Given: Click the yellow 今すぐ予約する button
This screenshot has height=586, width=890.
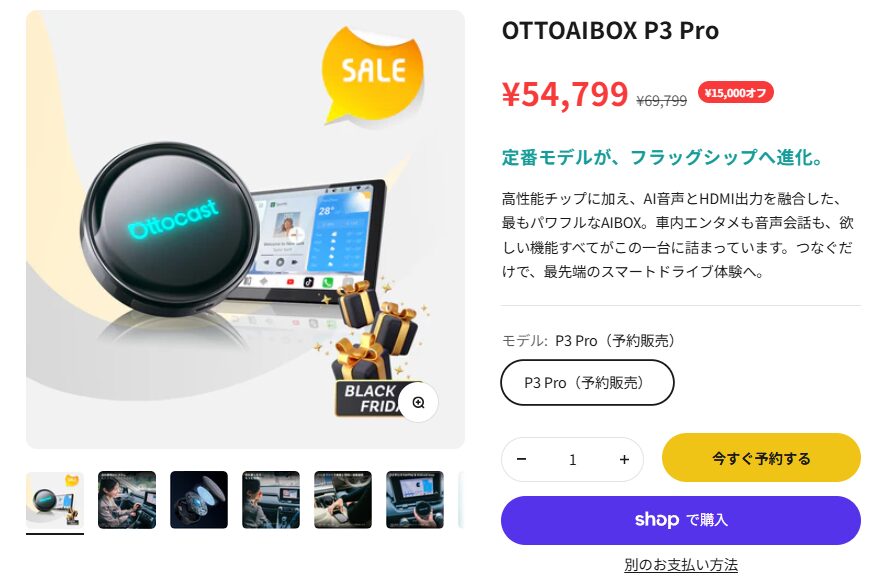Looking at the screenshot, I should [x=761, y=458].
